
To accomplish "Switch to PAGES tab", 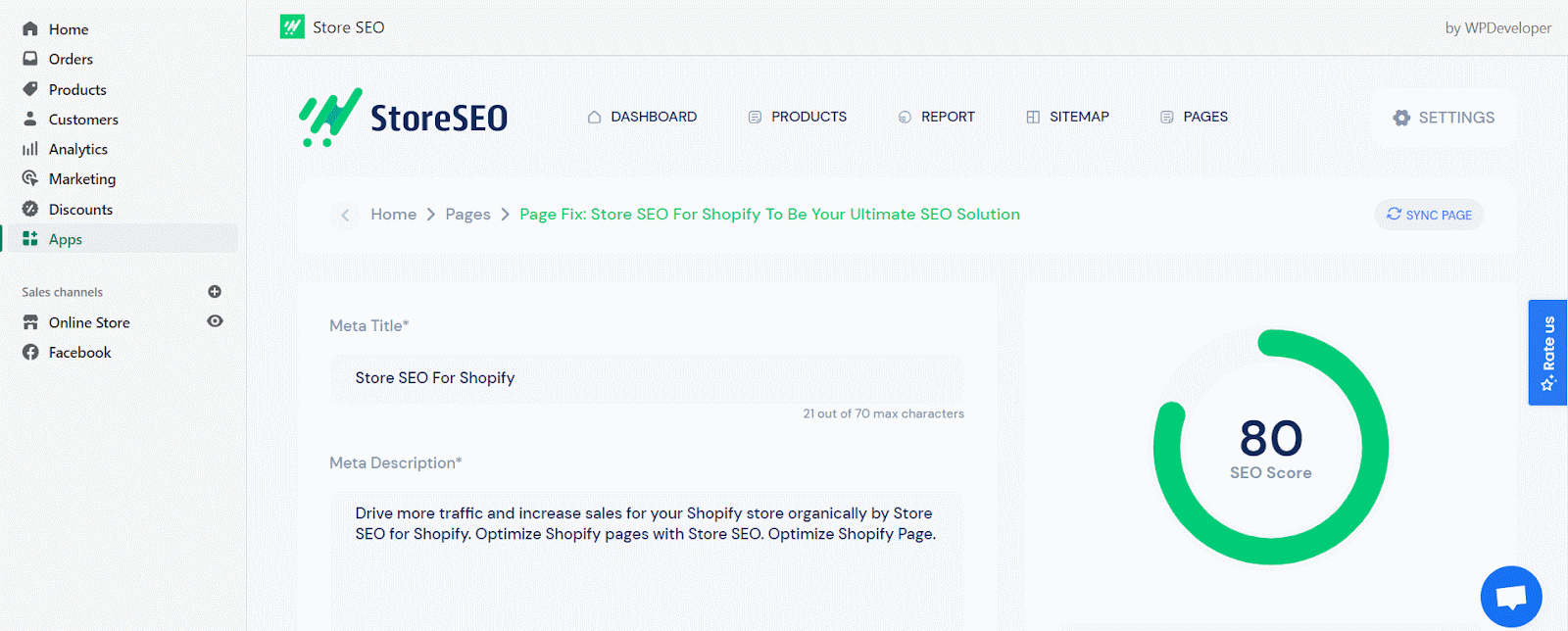I will coord(1194,117).
